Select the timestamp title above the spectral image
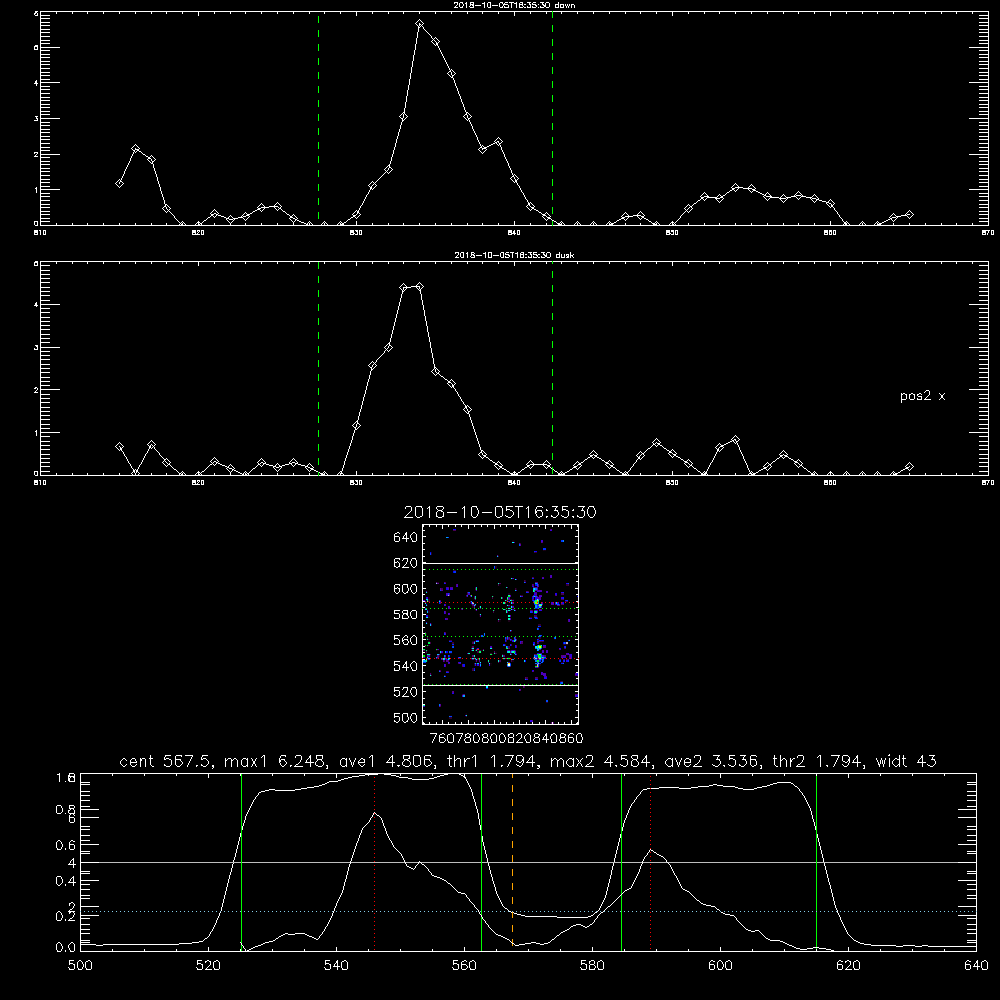The height and width of the screenshot is (1000, 1000). click(x=500, y=512)
